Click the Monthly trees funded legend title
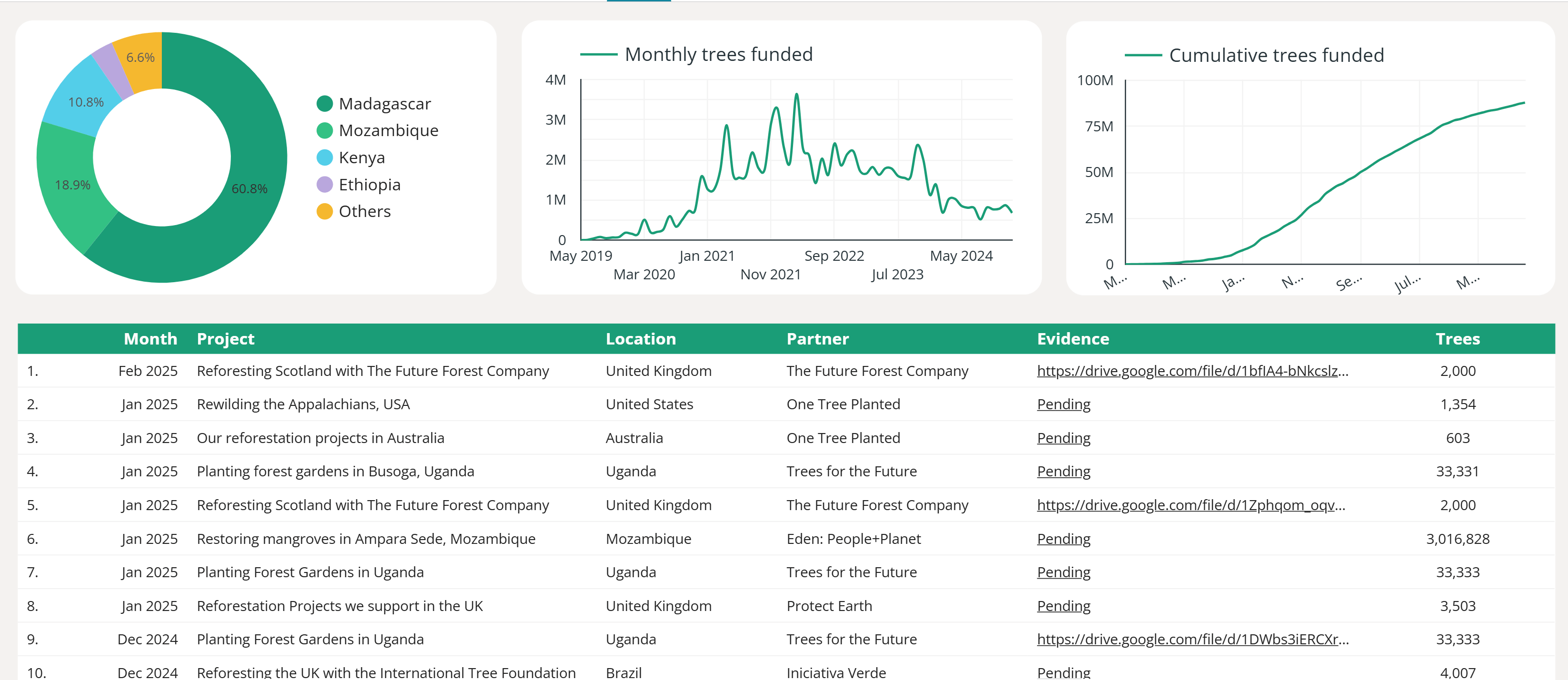Screen dimensions: 1568x680 coord(718,54)
